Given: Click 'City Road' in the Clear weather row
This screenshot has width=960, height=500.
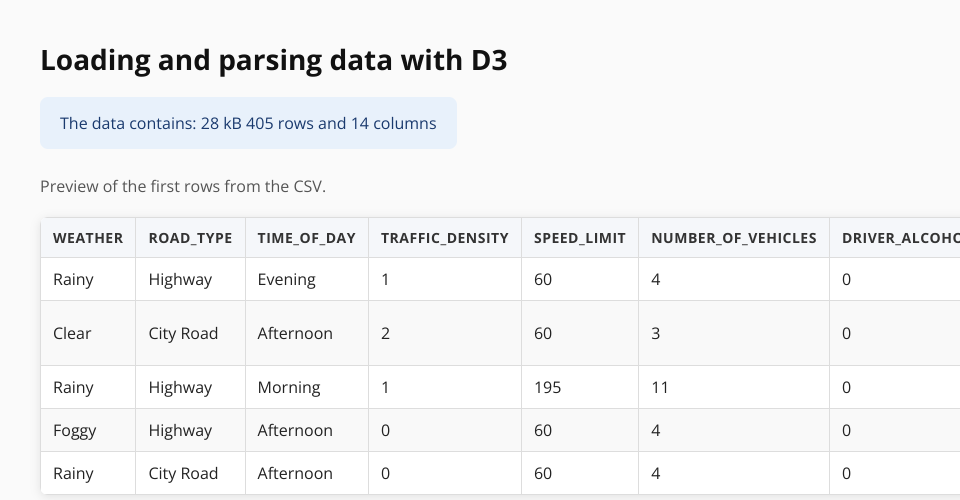Looking at the screenshot, I should 183,333.
